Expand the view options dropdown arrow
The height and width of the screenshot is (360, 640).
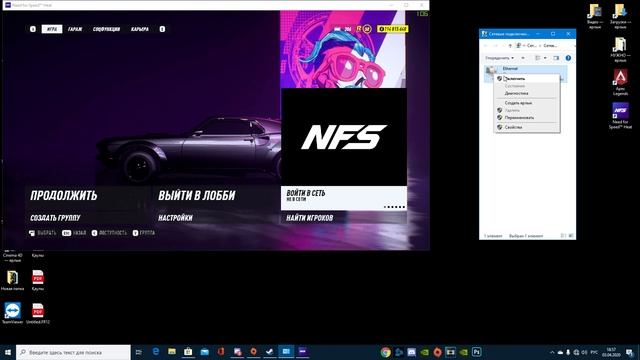coord(545,58)
